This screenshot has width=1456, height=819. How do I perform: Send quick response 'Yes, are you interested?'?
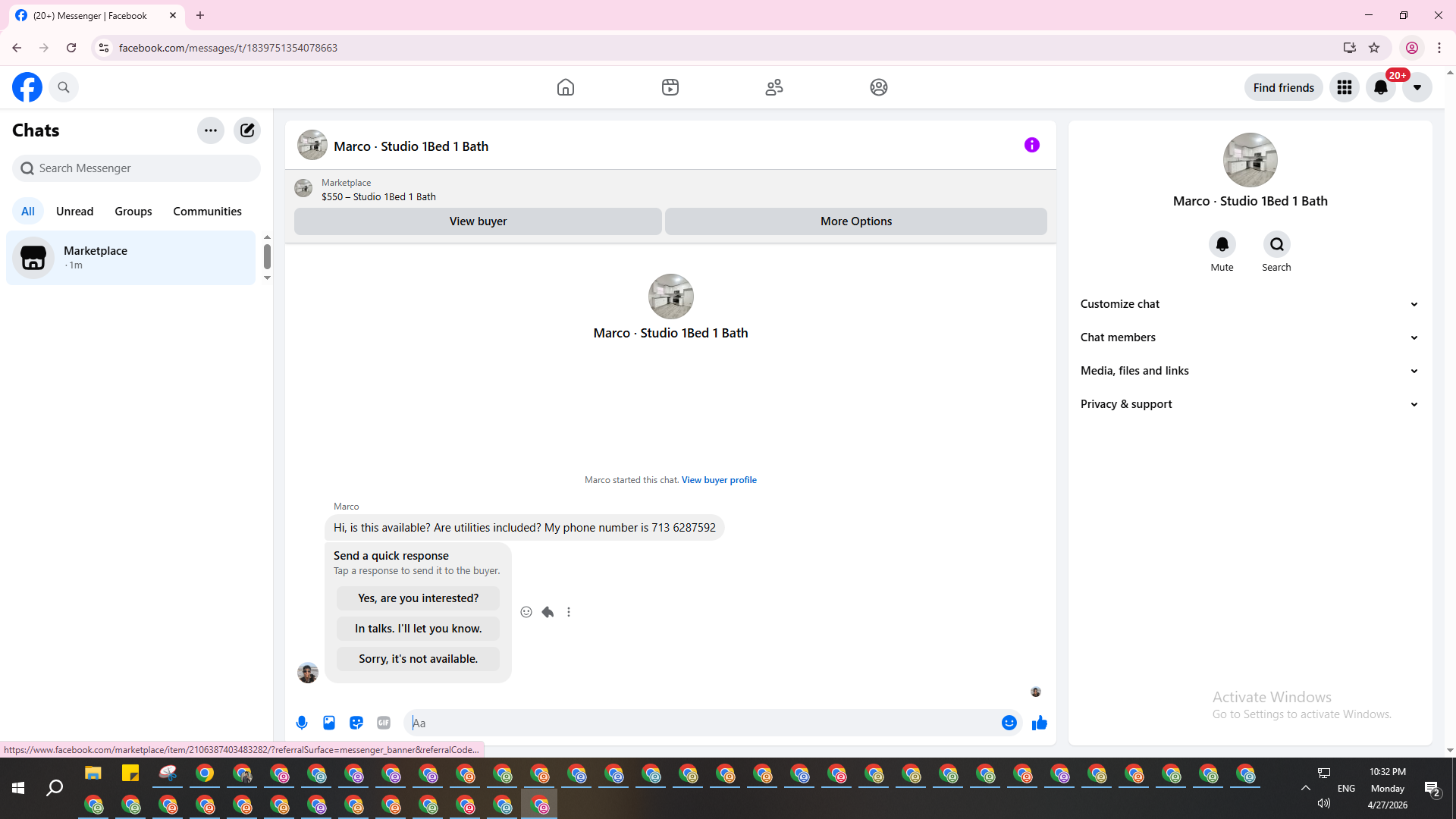[419, 598]
